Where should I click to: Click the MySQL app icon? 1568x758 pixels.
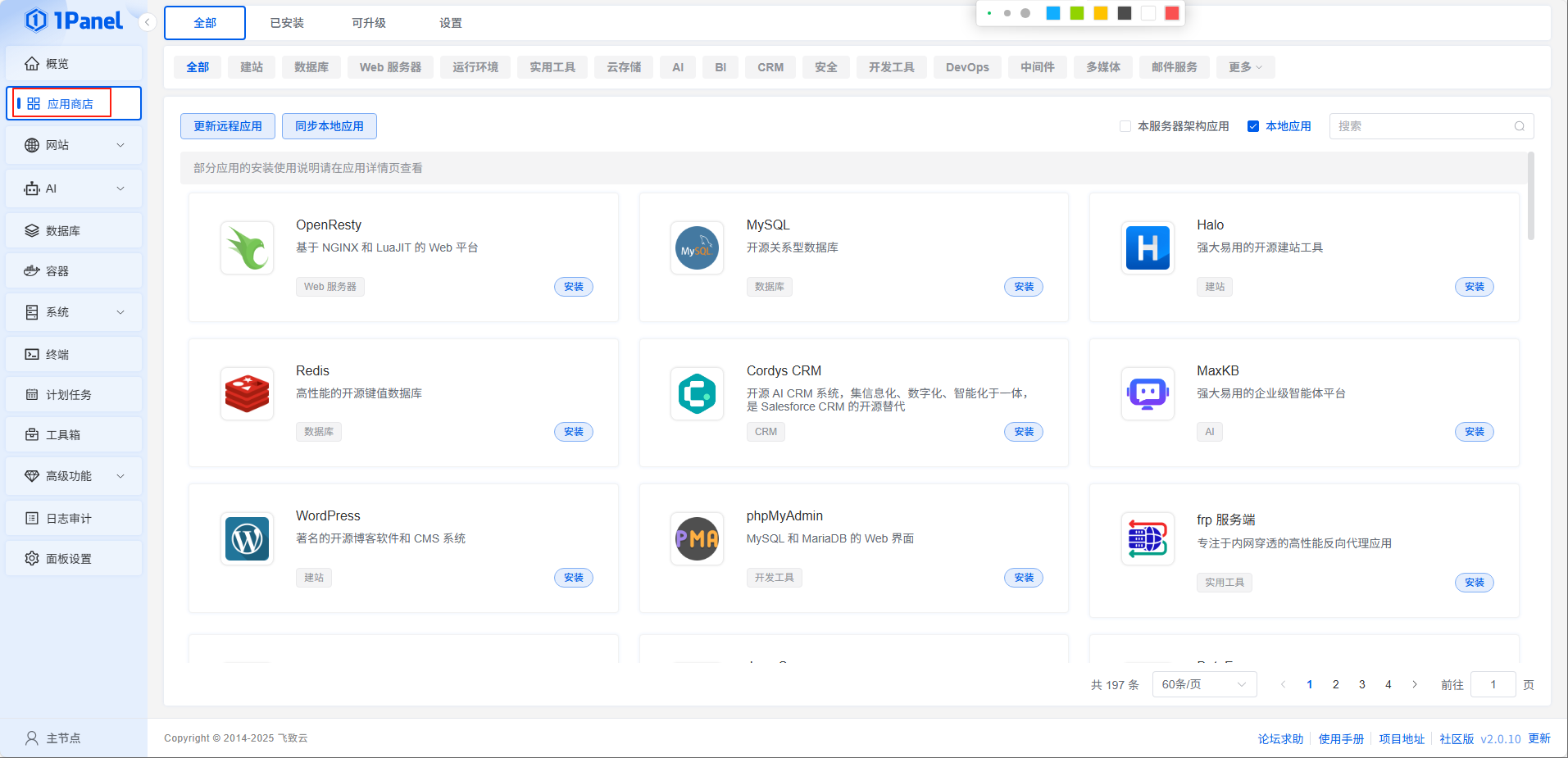(697, 247)
